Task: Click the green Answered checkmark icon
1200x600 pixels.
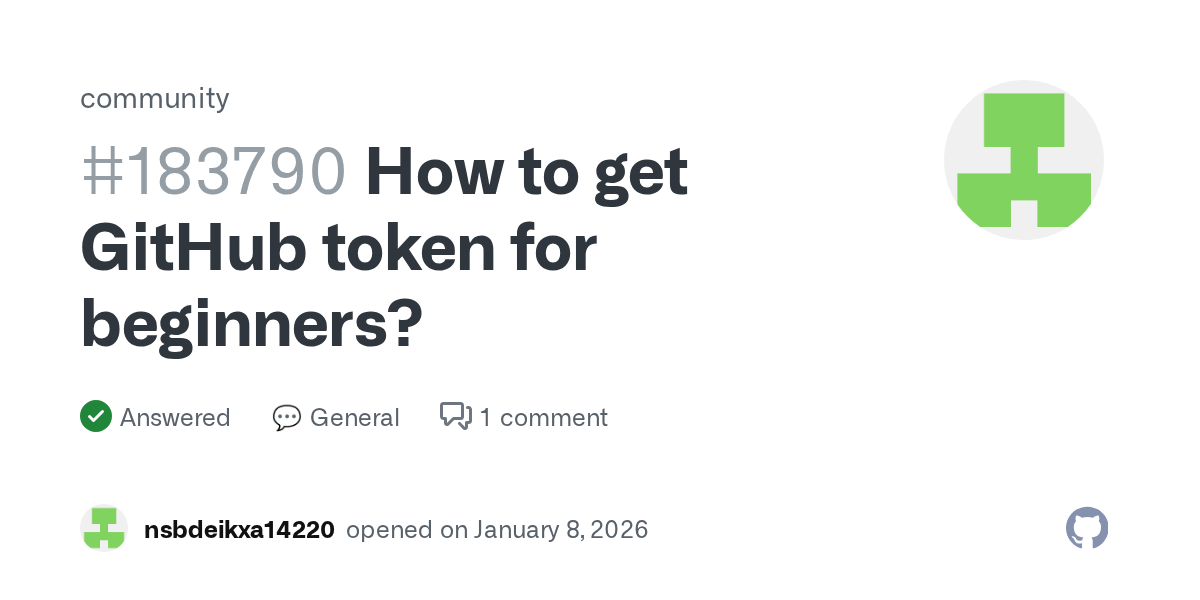Action: tap(95, 416)
